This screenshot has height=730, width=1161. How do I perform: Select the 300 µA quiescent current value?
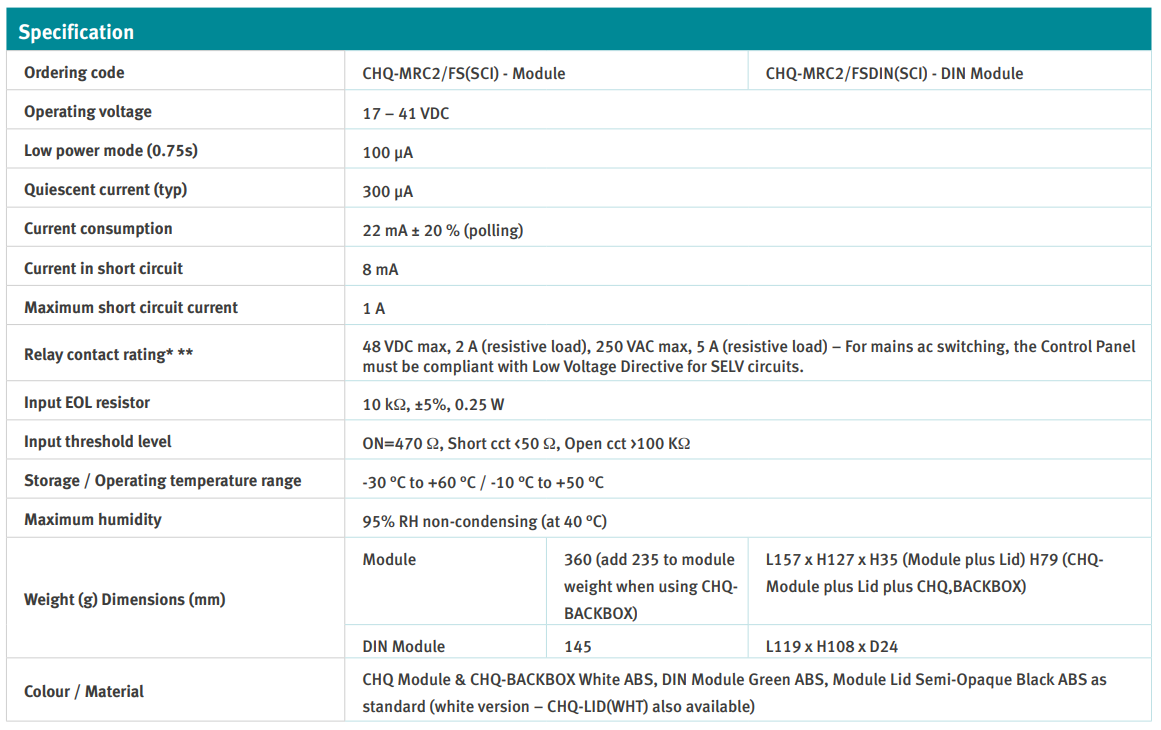point(388,192)
